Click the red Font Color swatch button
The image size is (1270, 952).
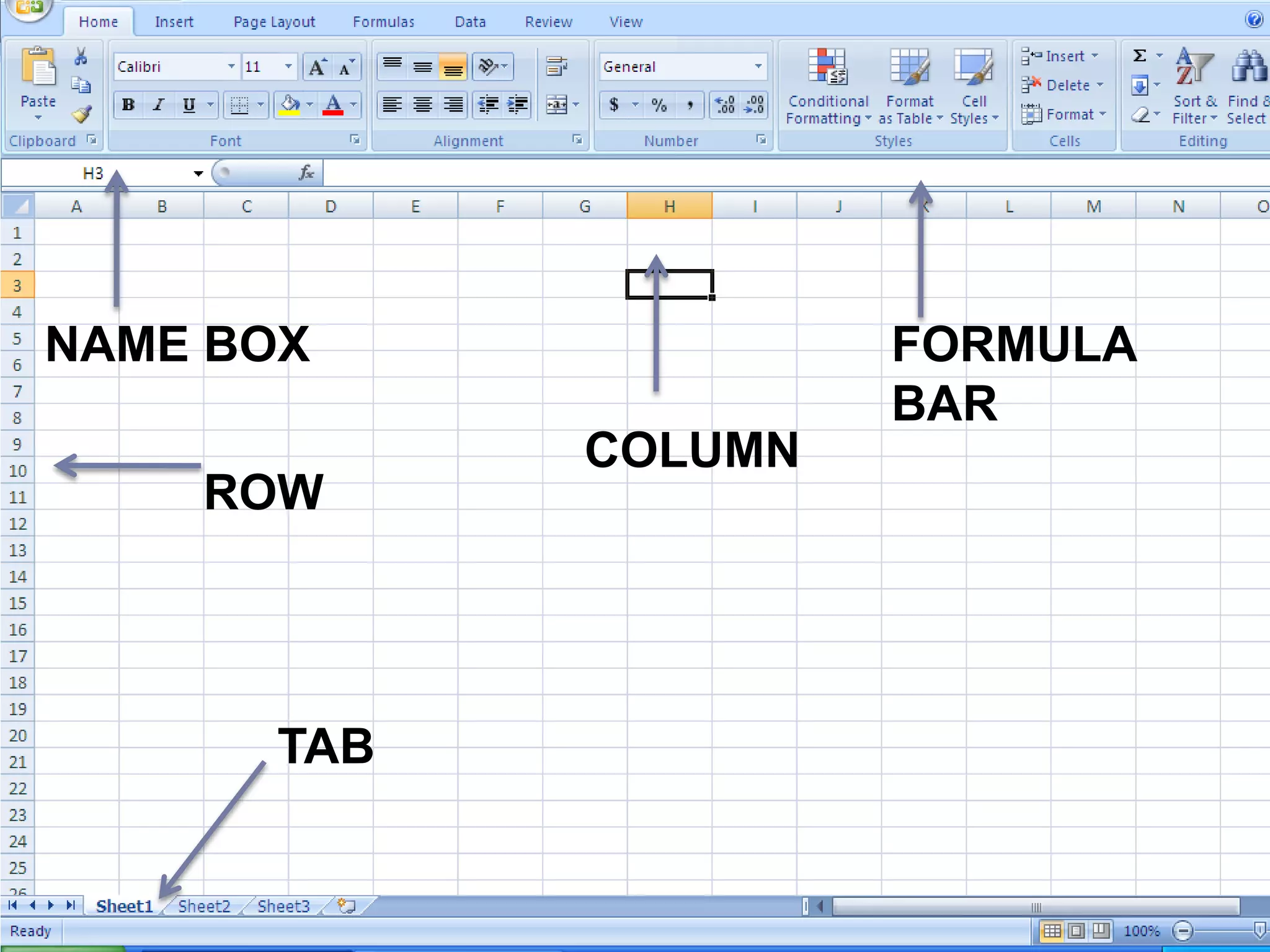(x=333, y=105)
